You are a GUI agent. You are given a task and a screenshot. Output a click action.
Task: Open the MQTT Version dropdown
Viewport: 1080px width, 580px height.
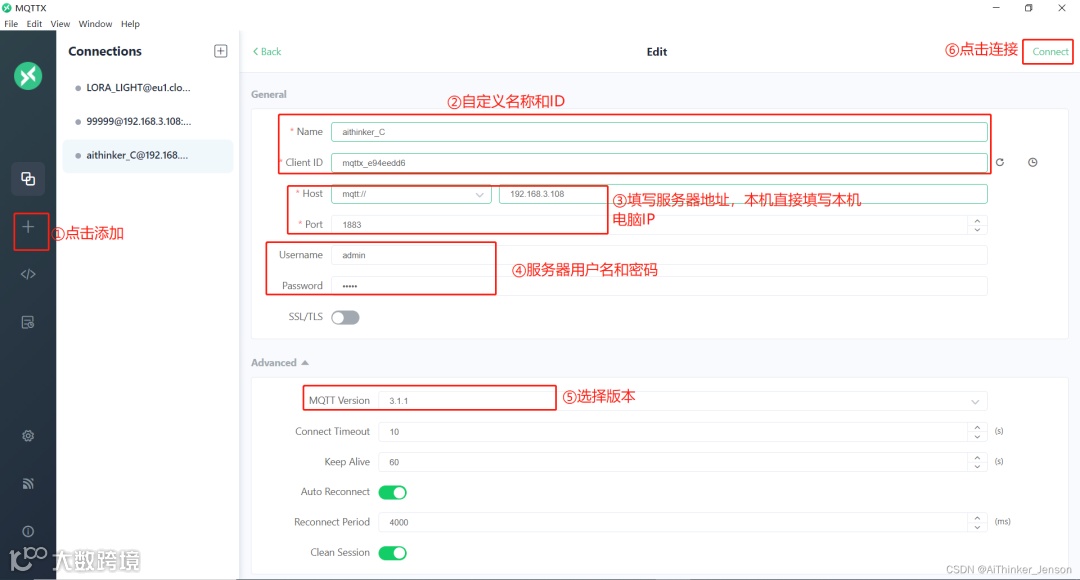683,401
